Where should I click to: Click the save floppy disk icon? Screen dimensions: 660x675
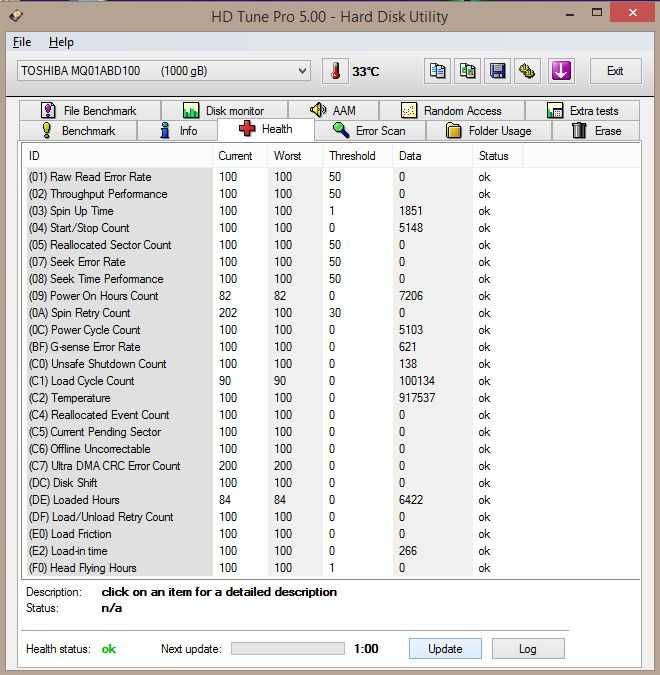498,71
